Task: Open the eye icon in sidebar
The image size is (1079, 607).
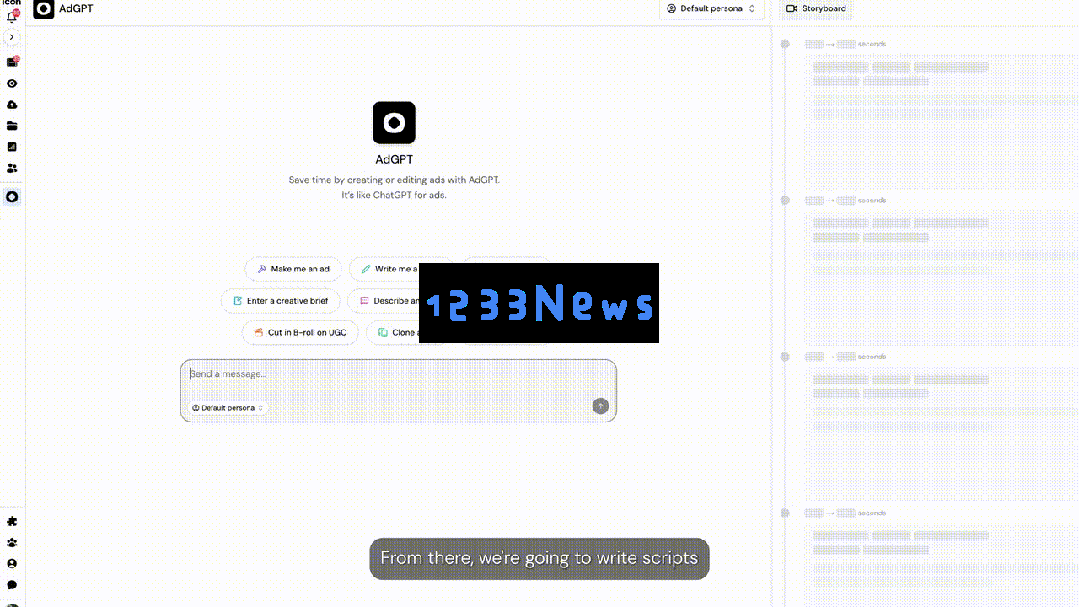Action: (12, 83)
